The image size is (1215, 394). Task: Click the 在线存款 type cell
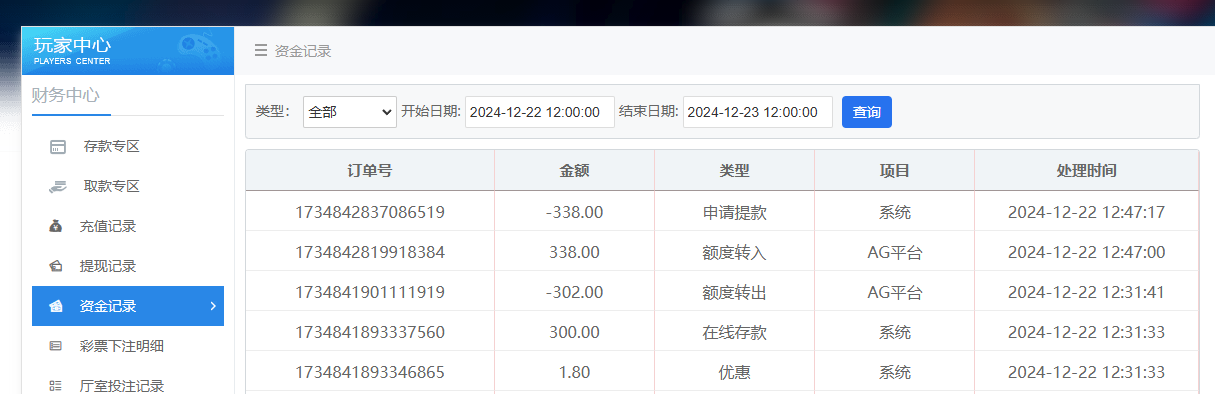[734, 332]
